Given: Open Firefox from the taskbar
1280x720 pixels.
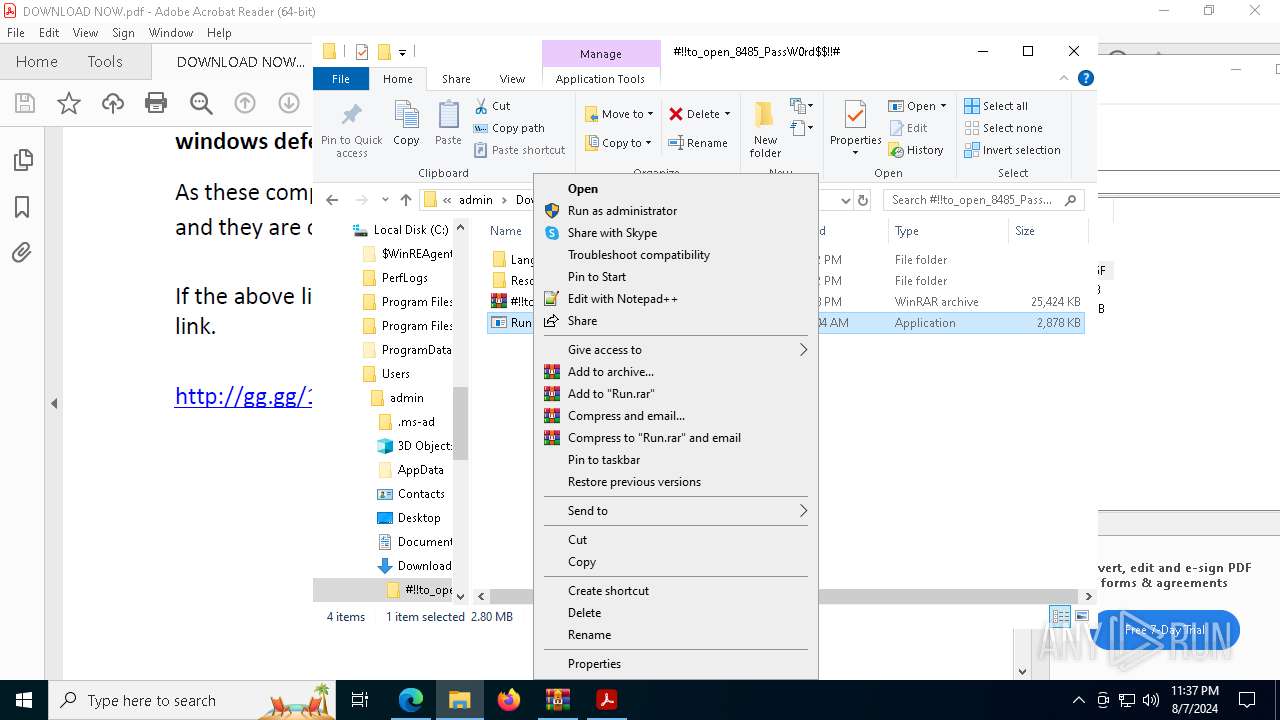Looking at the screenshot, I should [509, 700].
